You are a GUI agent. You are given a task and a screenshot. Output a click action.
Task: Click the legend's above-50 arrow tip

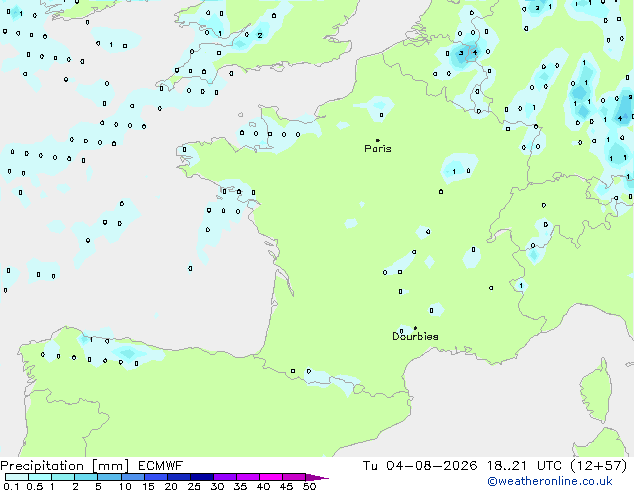pyautogui.click(x=319, y=478)
